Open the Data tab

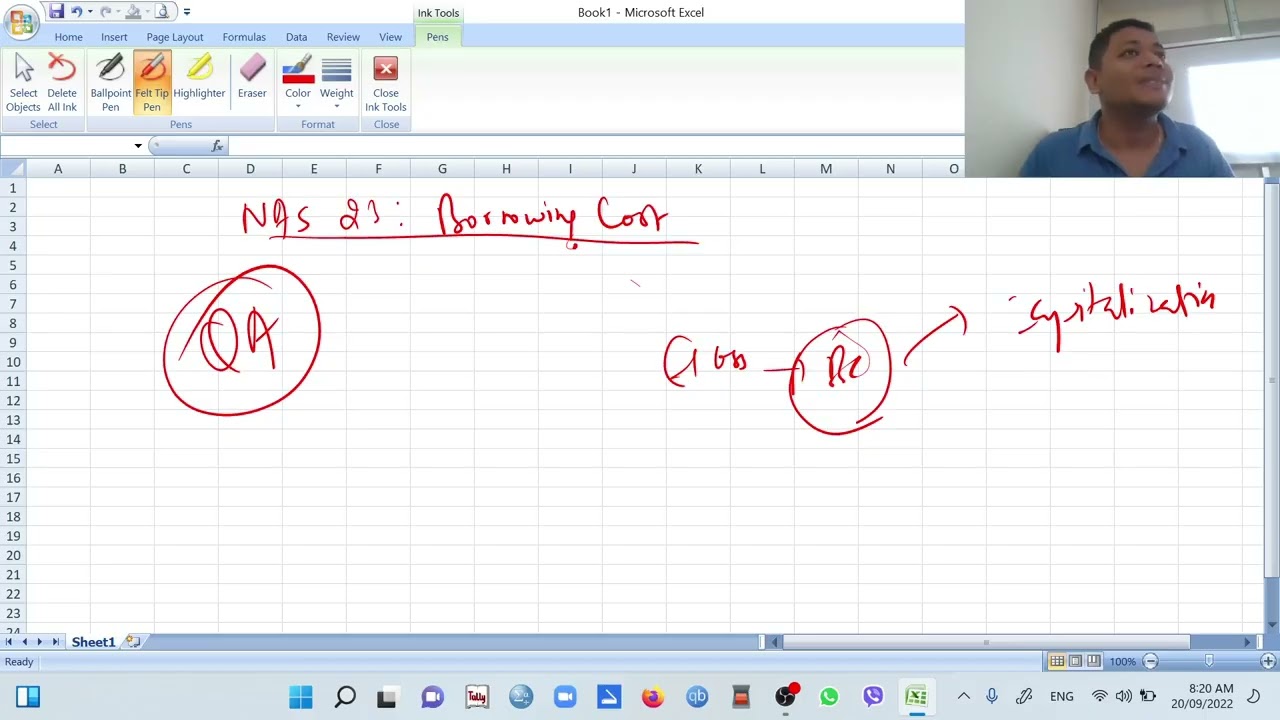point(296,37)
